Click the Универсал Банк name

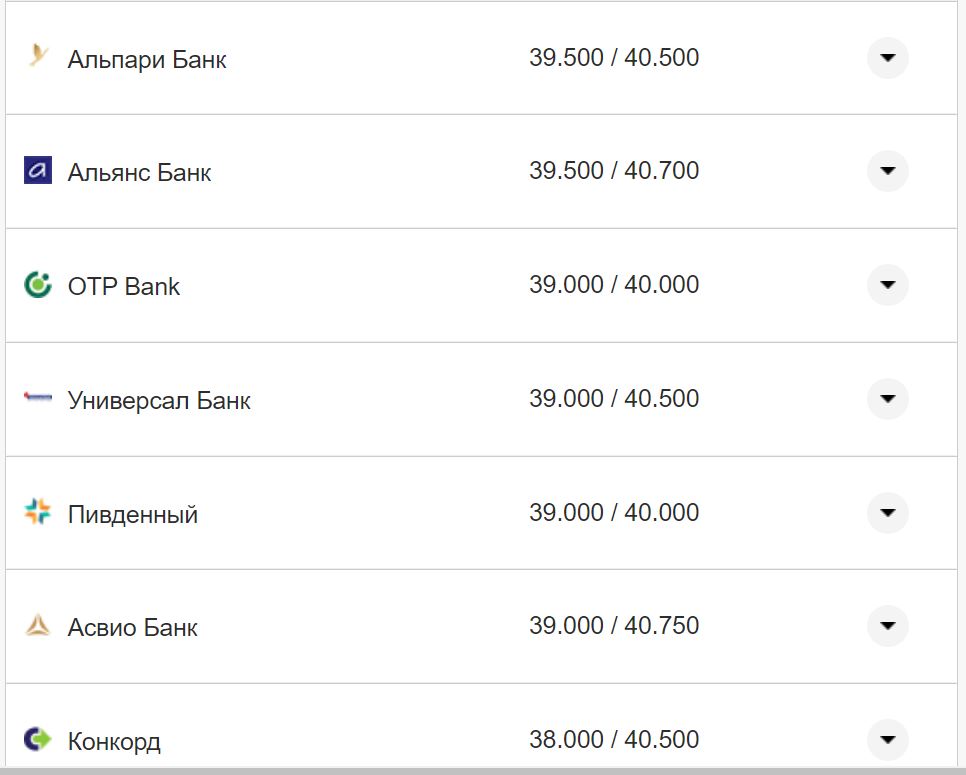click(x=159, y=401)
